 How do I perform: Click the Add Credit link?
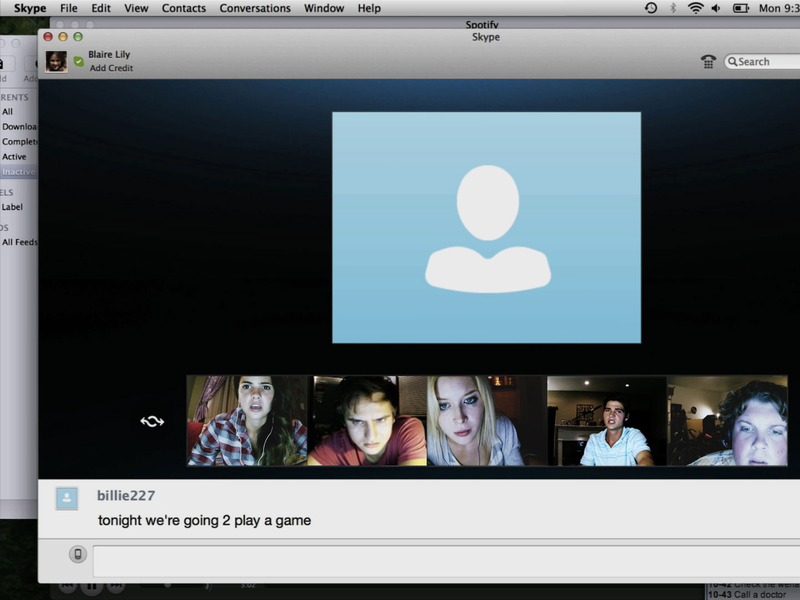tap(111, 68)
